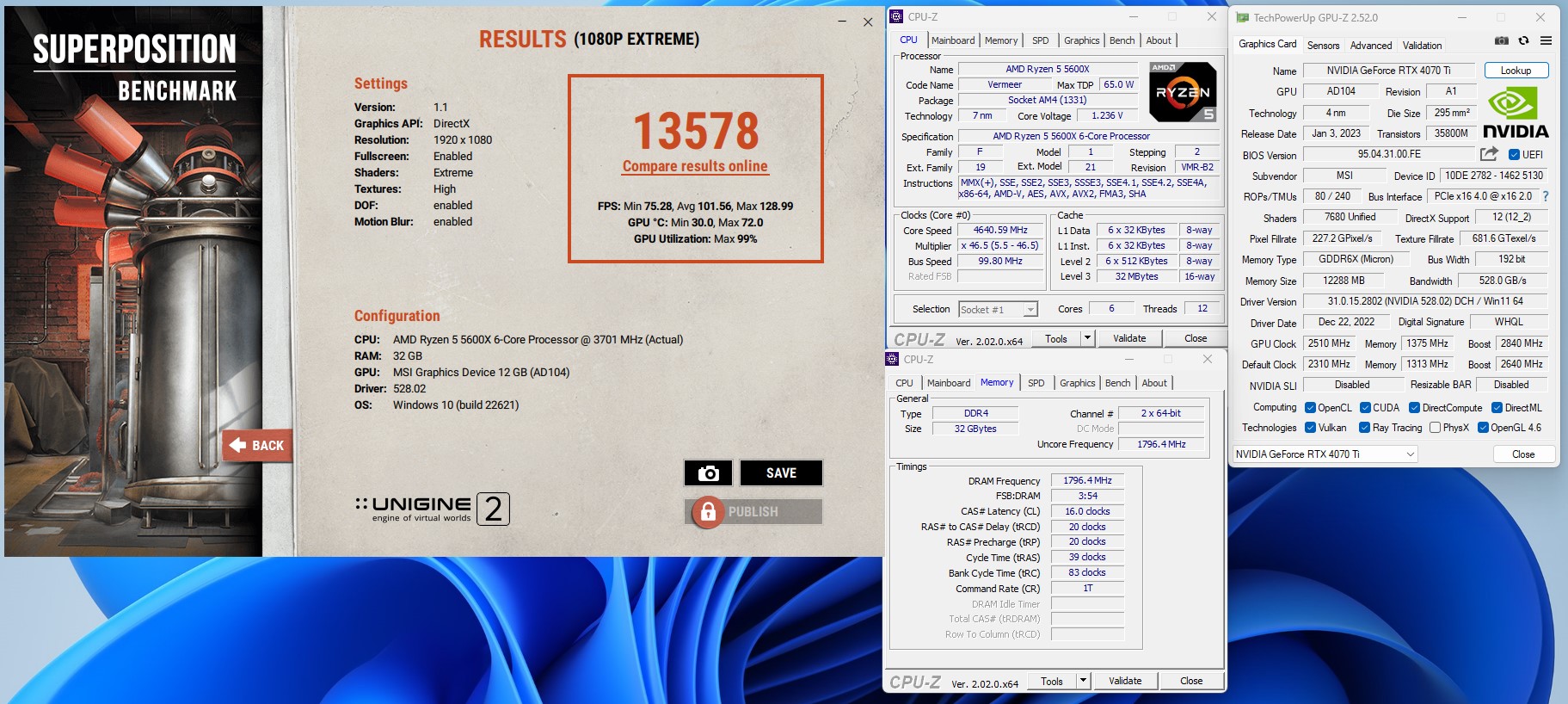The height and width of the screenshot is (704, 1568).
Task: Toggle the Ray Tracing checkbox
Action: [1364, 428]
